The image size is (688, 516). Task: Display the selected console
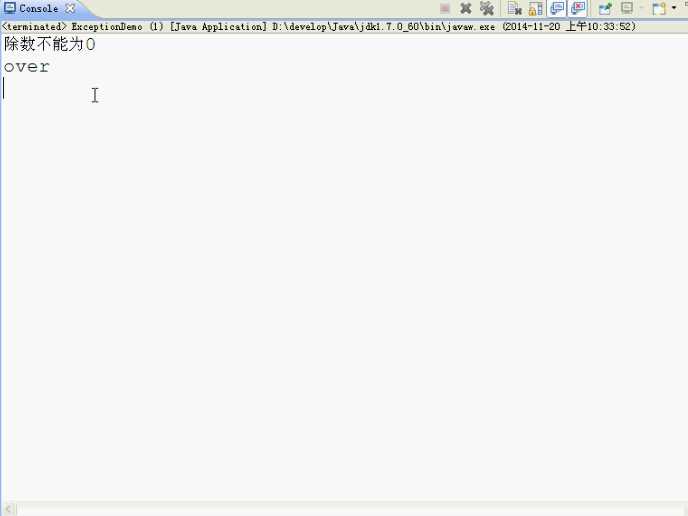[627, 8]
